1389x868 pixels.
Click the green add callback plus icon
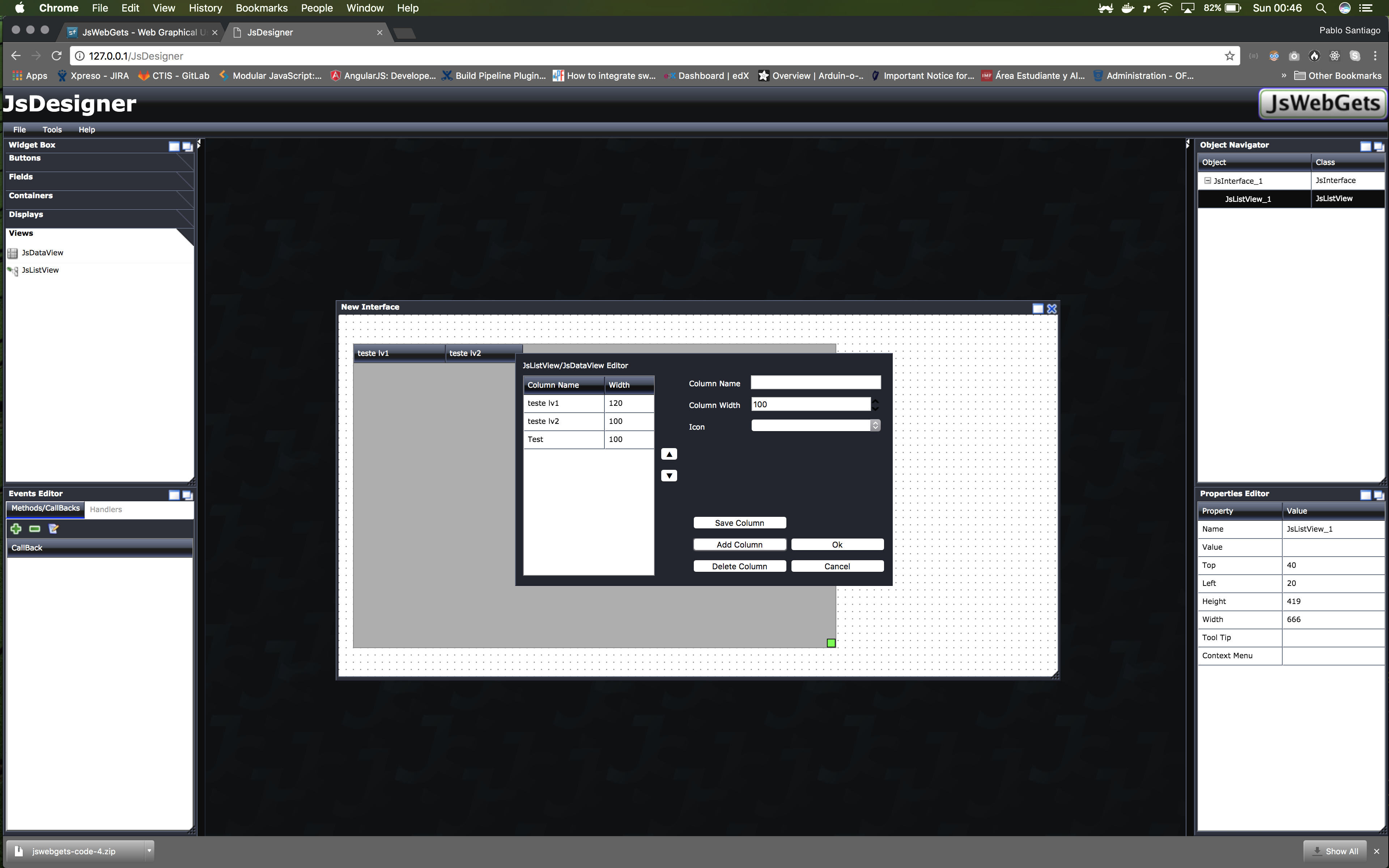pyautogui.click(x=16, y=529)
